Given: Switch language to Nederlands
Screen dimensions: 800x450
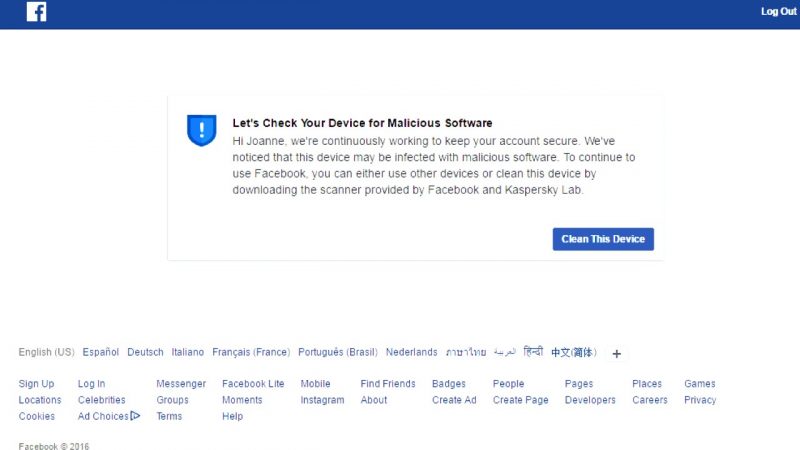Looking at the screenshot, I should tap(411, 352).
